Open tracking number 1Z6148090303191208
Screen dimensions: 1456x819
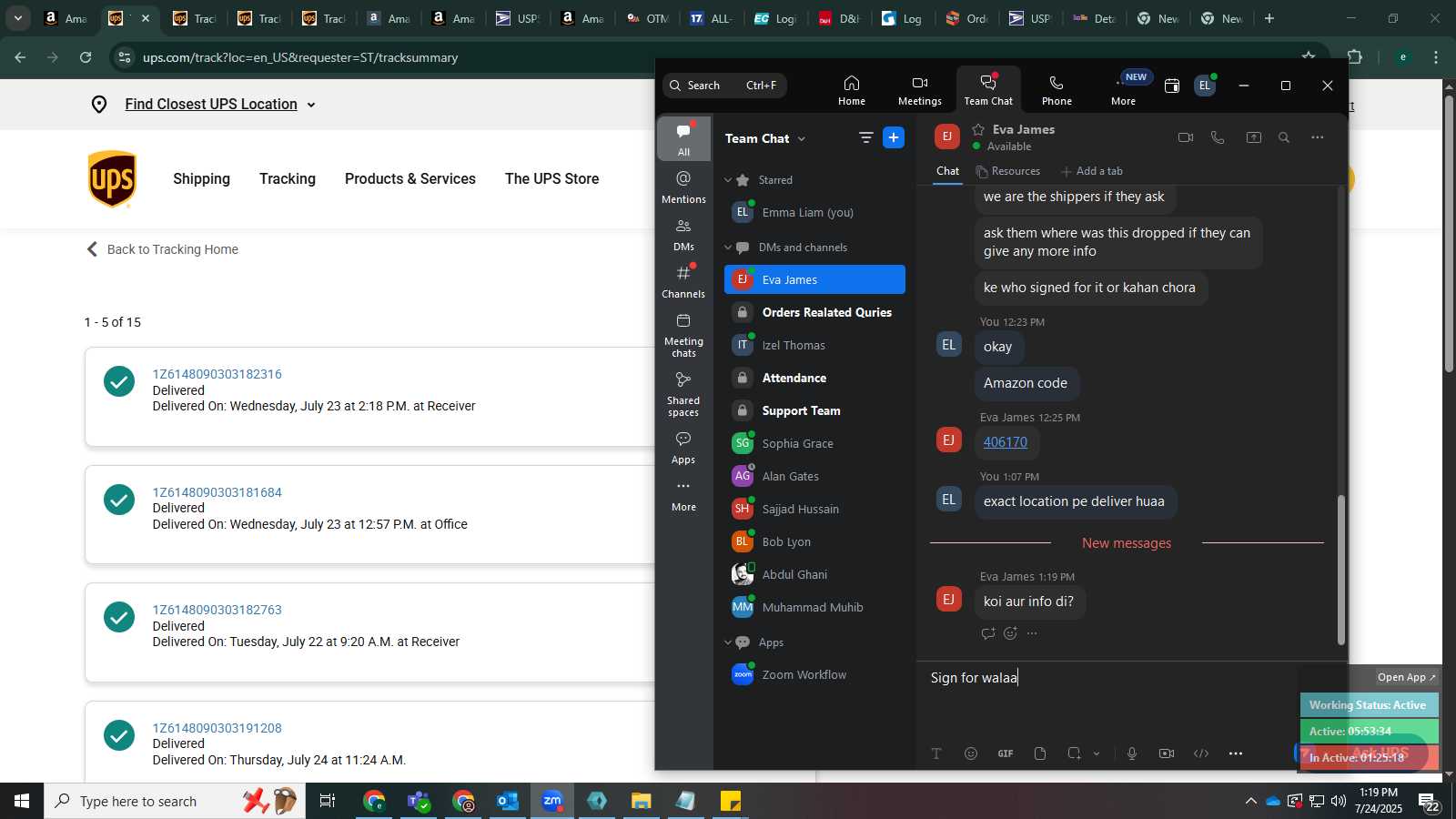click(x=217, y=728)
